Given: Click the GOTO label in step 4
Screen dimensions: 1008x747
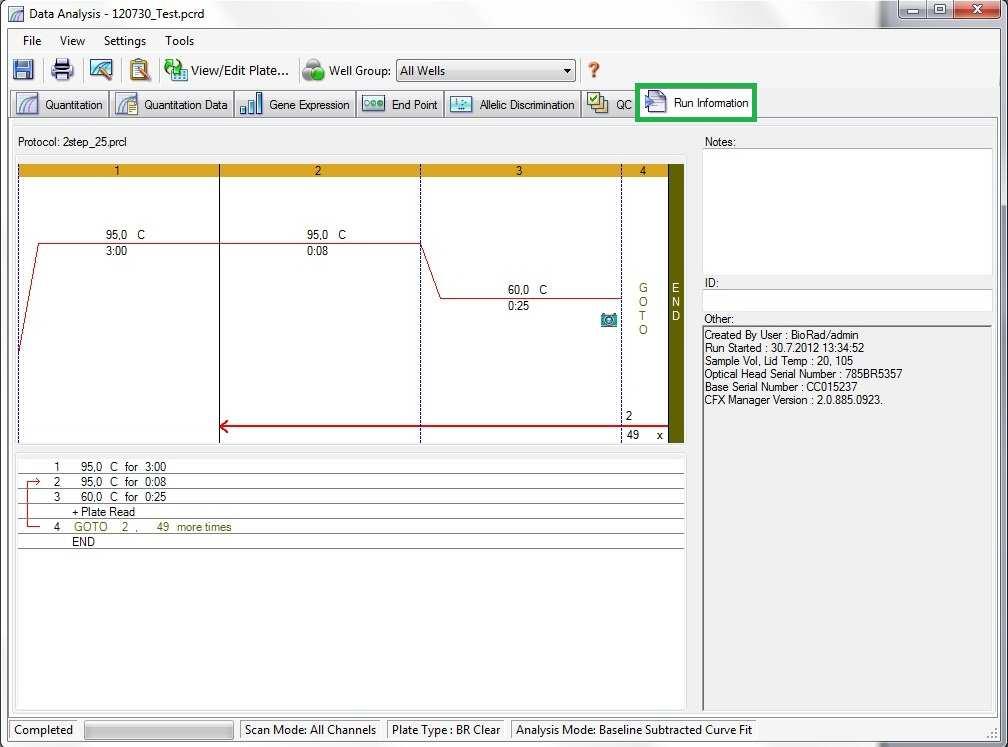Looking at the screenshot, I should [643, 309].
